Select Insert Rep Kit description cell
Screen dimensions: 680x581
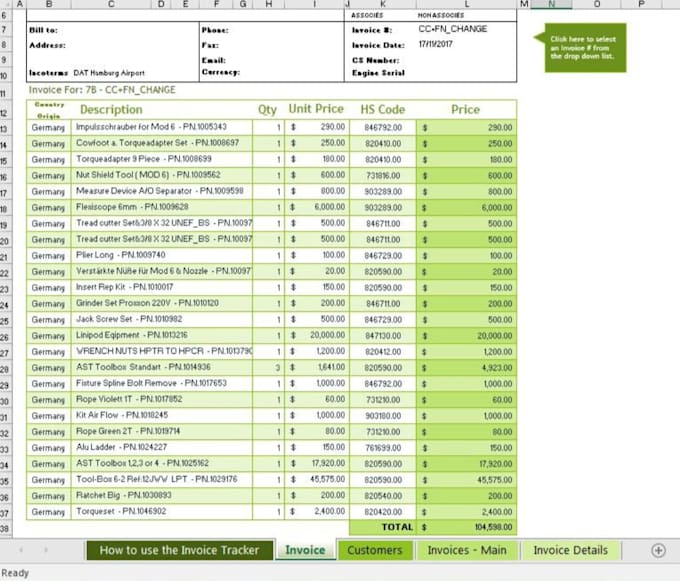[x=161, y=287]
